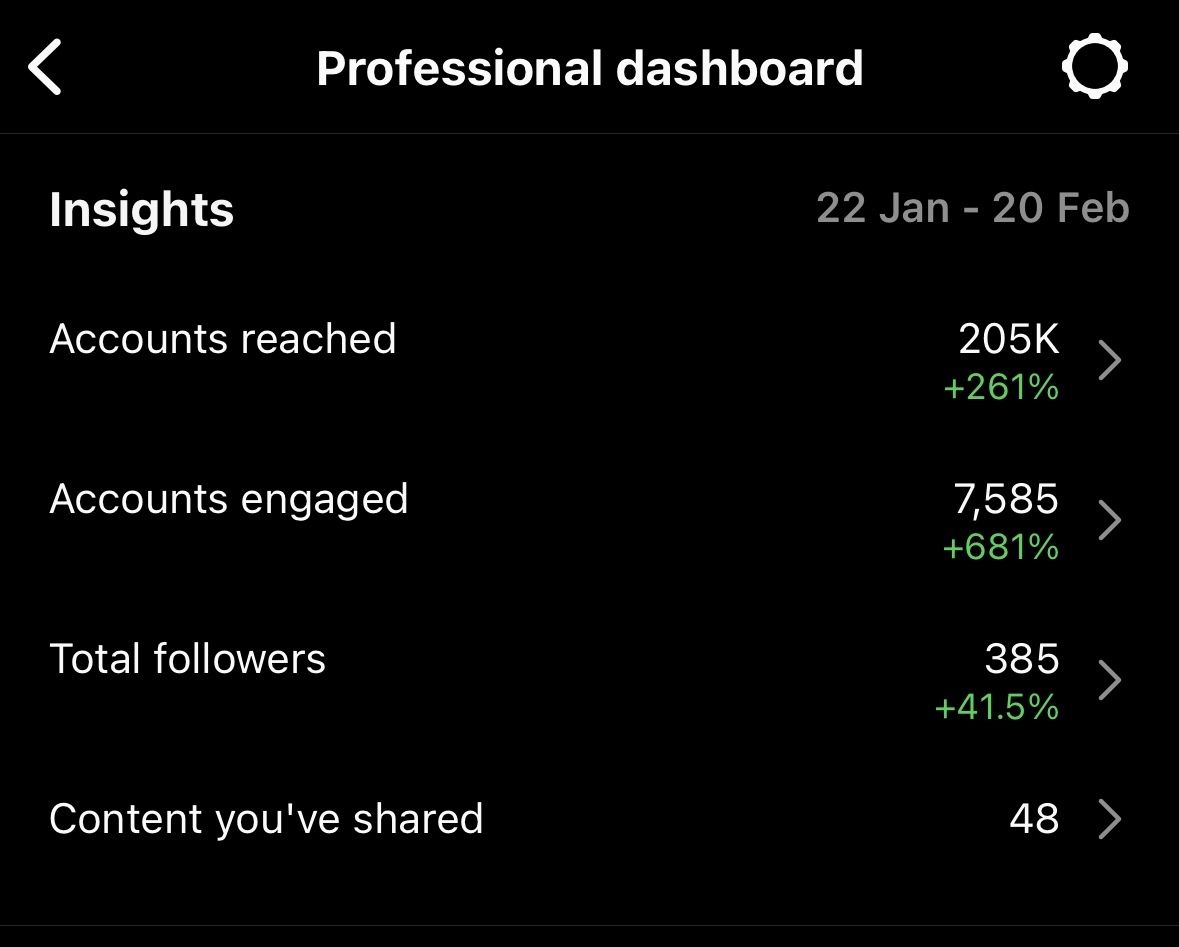
Task: Click the 48 shared content count
Action: (1034, 819)
